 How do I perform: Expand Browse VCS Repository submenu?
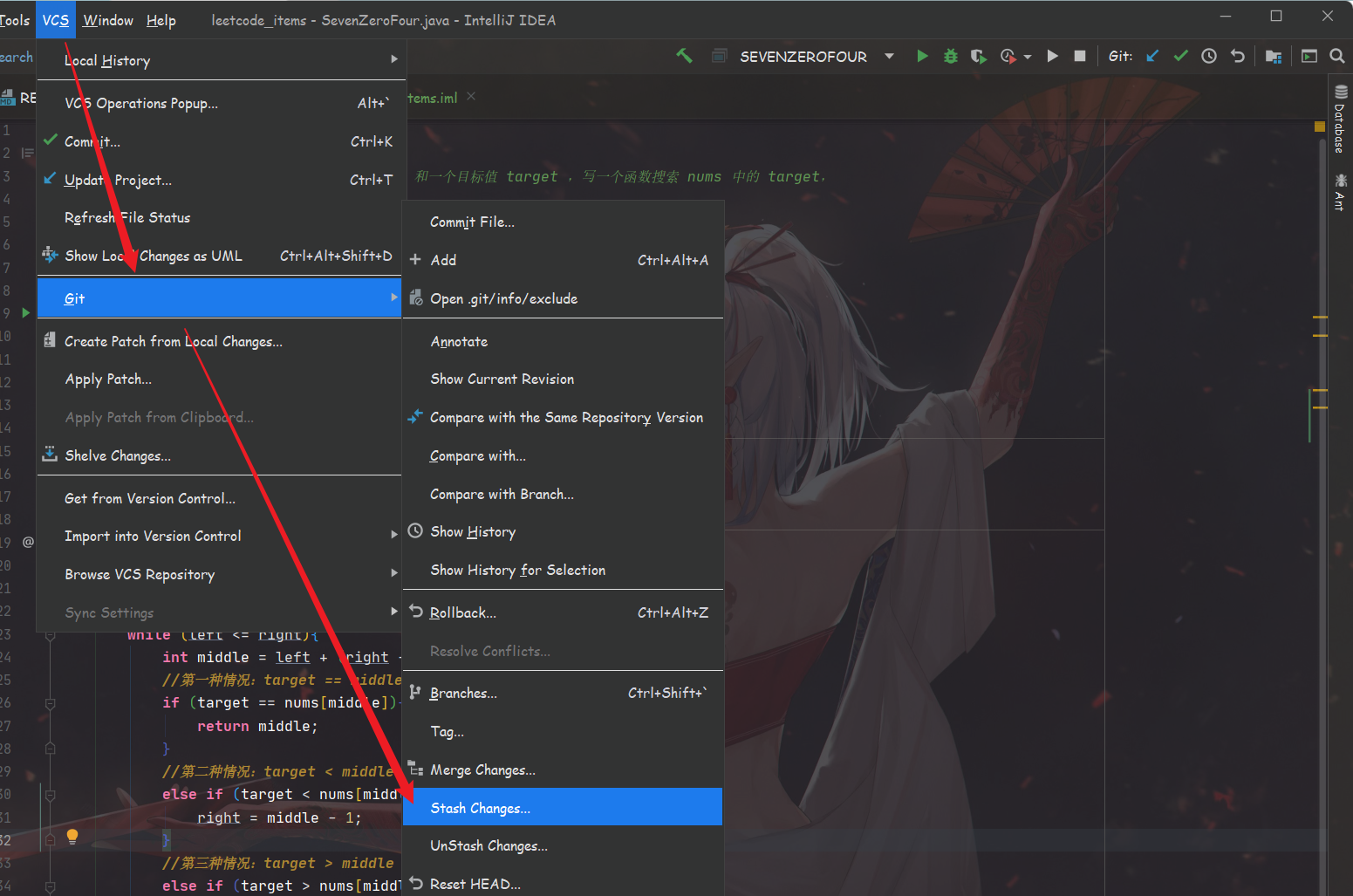pyautogui.click(x=219, y=574)
